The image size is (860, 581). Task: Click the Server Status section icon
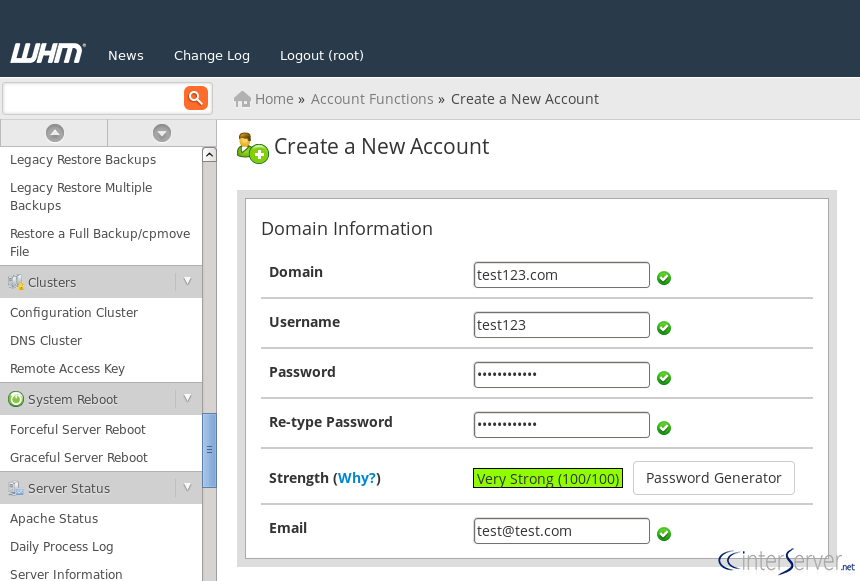coord(15,488)
